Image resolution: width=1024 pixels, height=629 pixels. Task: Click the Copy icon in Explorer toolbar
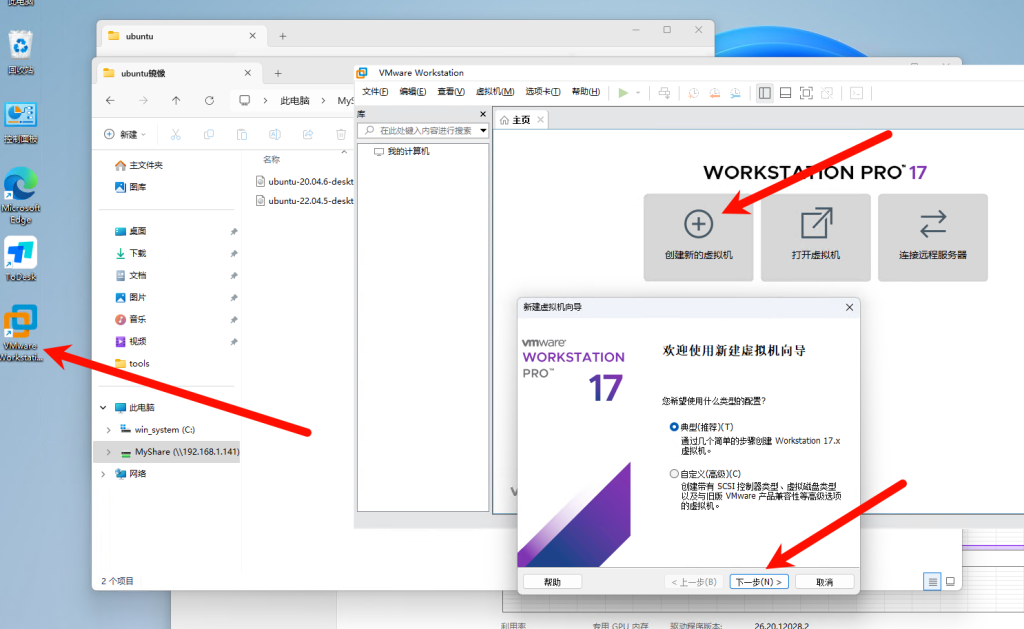(209, 135)
